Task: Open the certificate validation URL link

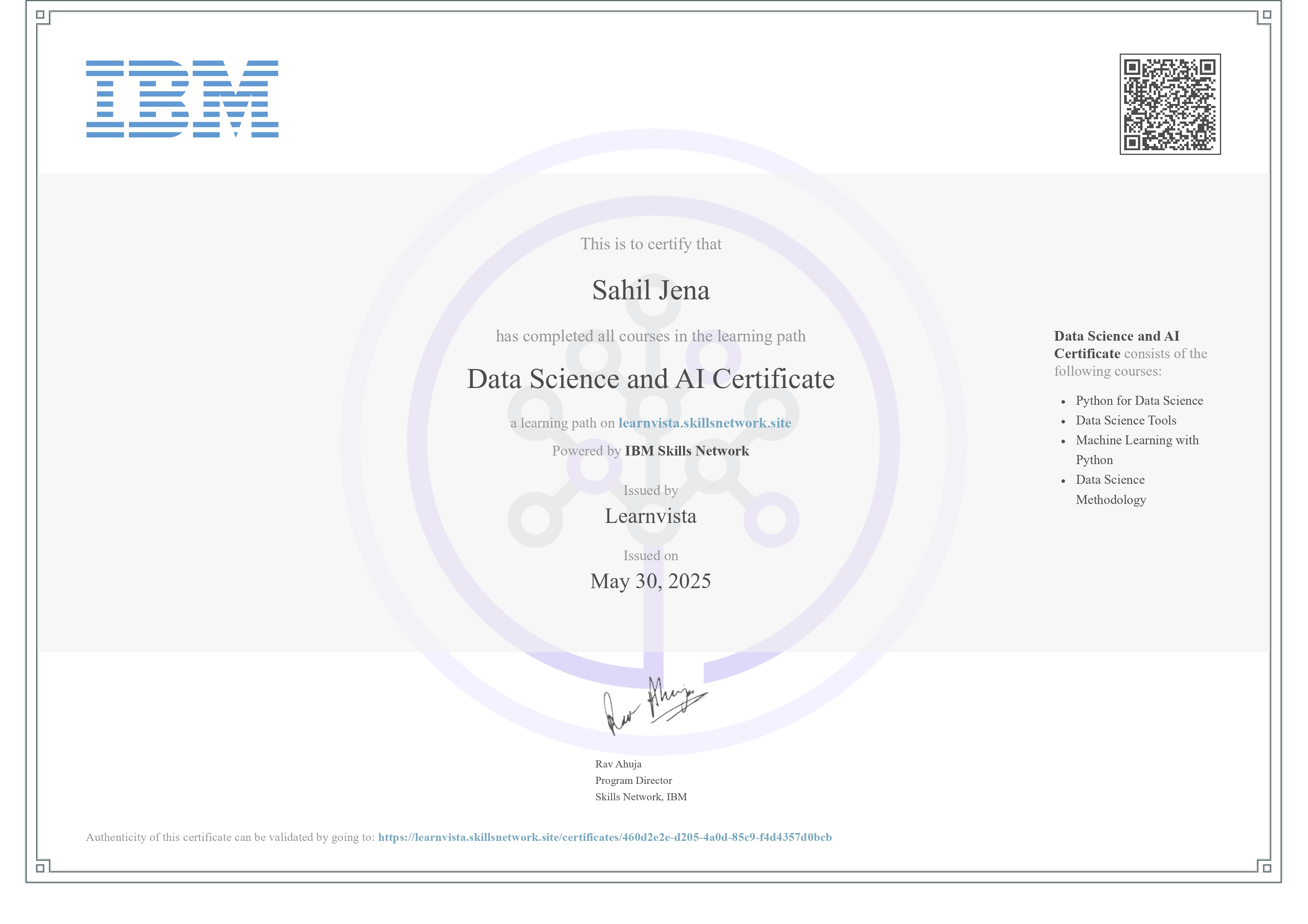Action: click(x=604, y=837)
